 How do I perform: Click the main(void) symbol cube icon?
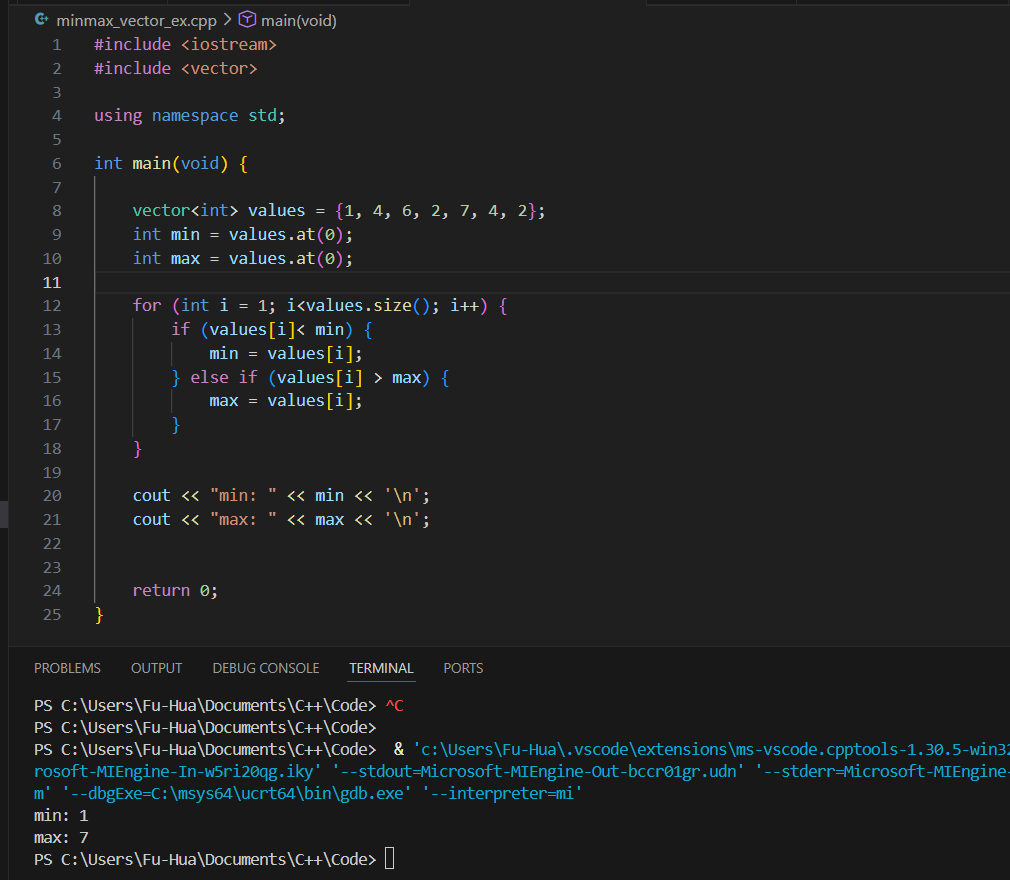247,20
